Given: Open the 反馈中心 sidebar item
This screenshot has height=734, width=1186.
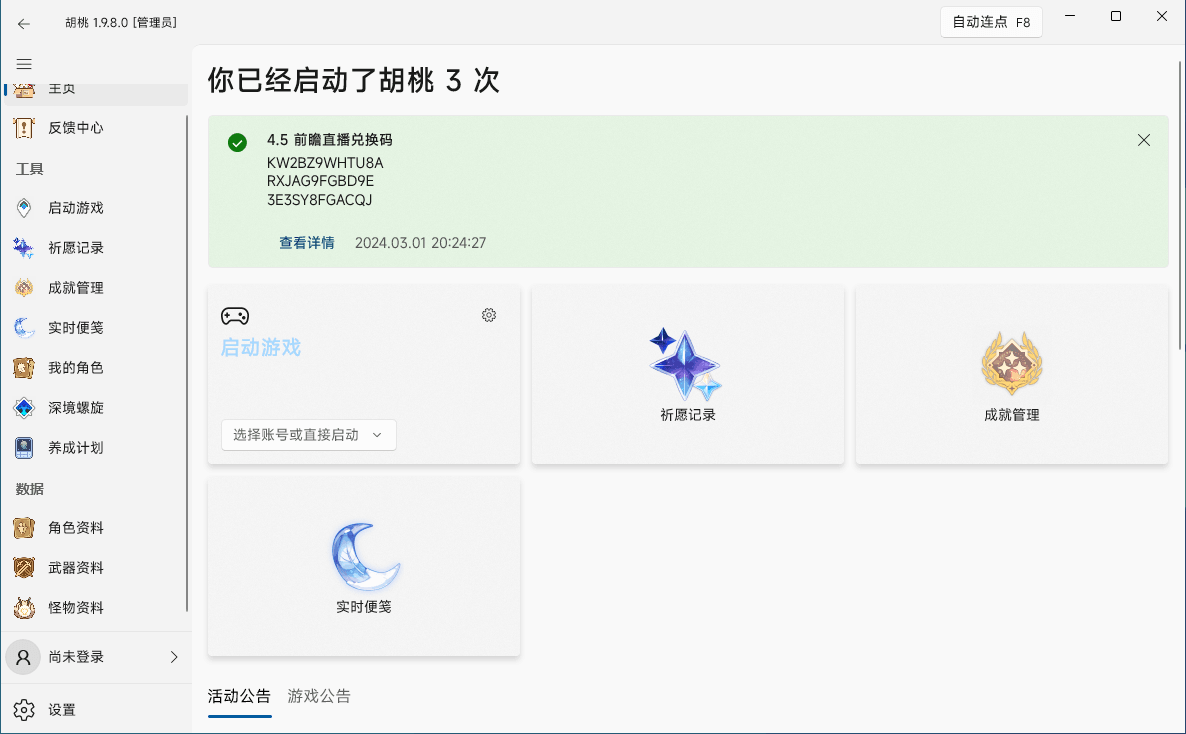Looking at the screenshot, I should pyautogui.click(x=75, y=128).
